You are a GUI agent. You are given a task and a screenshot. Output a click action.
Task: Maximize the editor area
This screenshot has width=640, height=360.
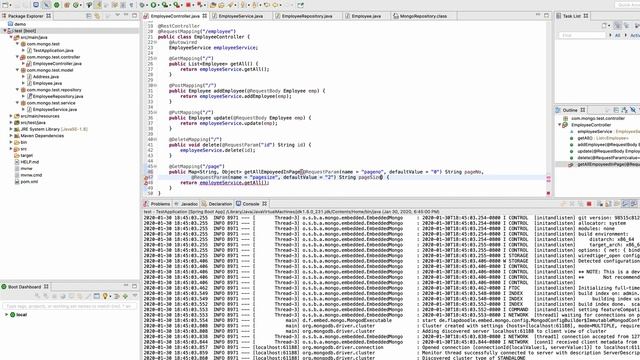point(547,16)
